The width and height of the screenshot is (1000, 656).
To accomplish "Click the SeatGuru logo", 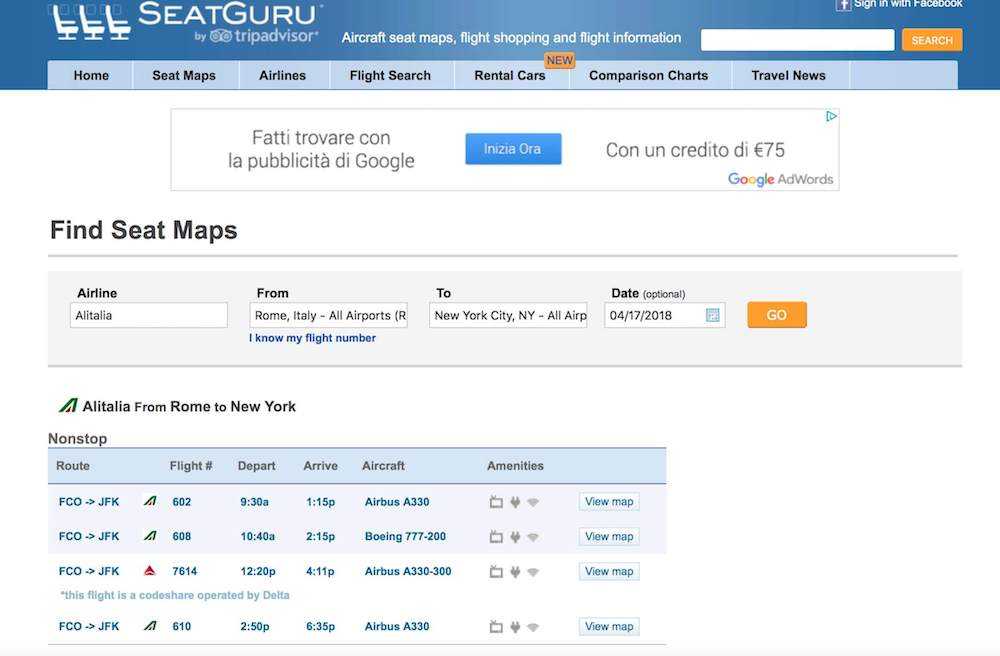I will pyautogui.click(x=187, y=23).
